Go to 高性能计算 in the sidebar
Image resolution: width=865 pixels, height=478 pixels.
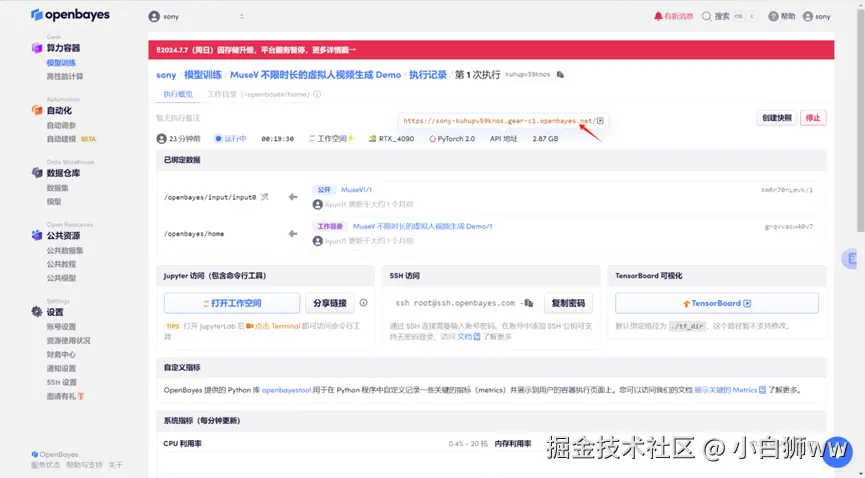pyautogui.click(x=65, y=77)
